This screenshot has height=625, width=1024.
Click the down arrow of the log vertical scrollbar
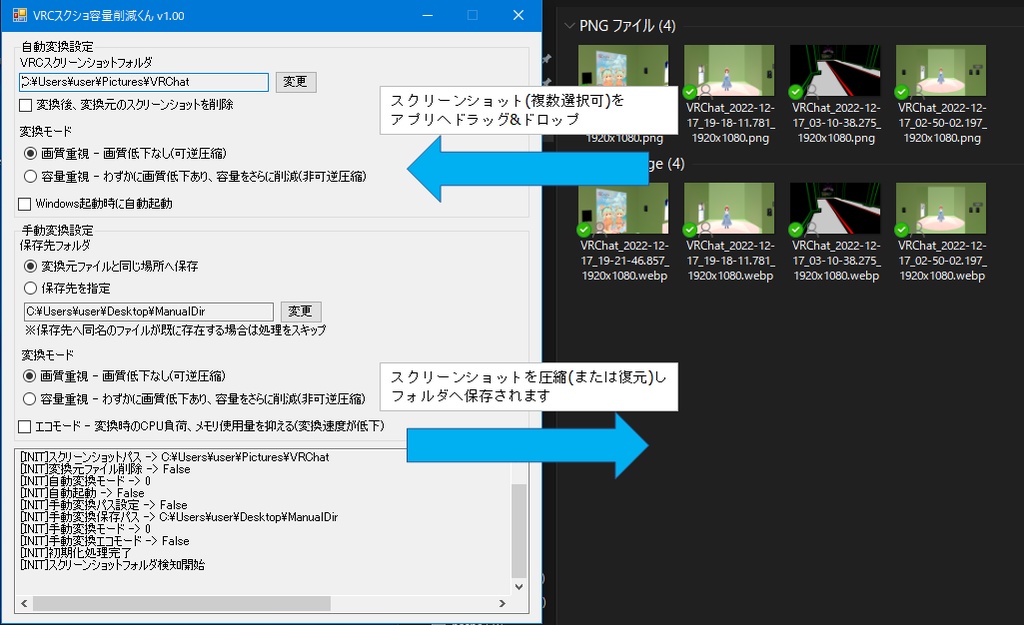point(519,588)
